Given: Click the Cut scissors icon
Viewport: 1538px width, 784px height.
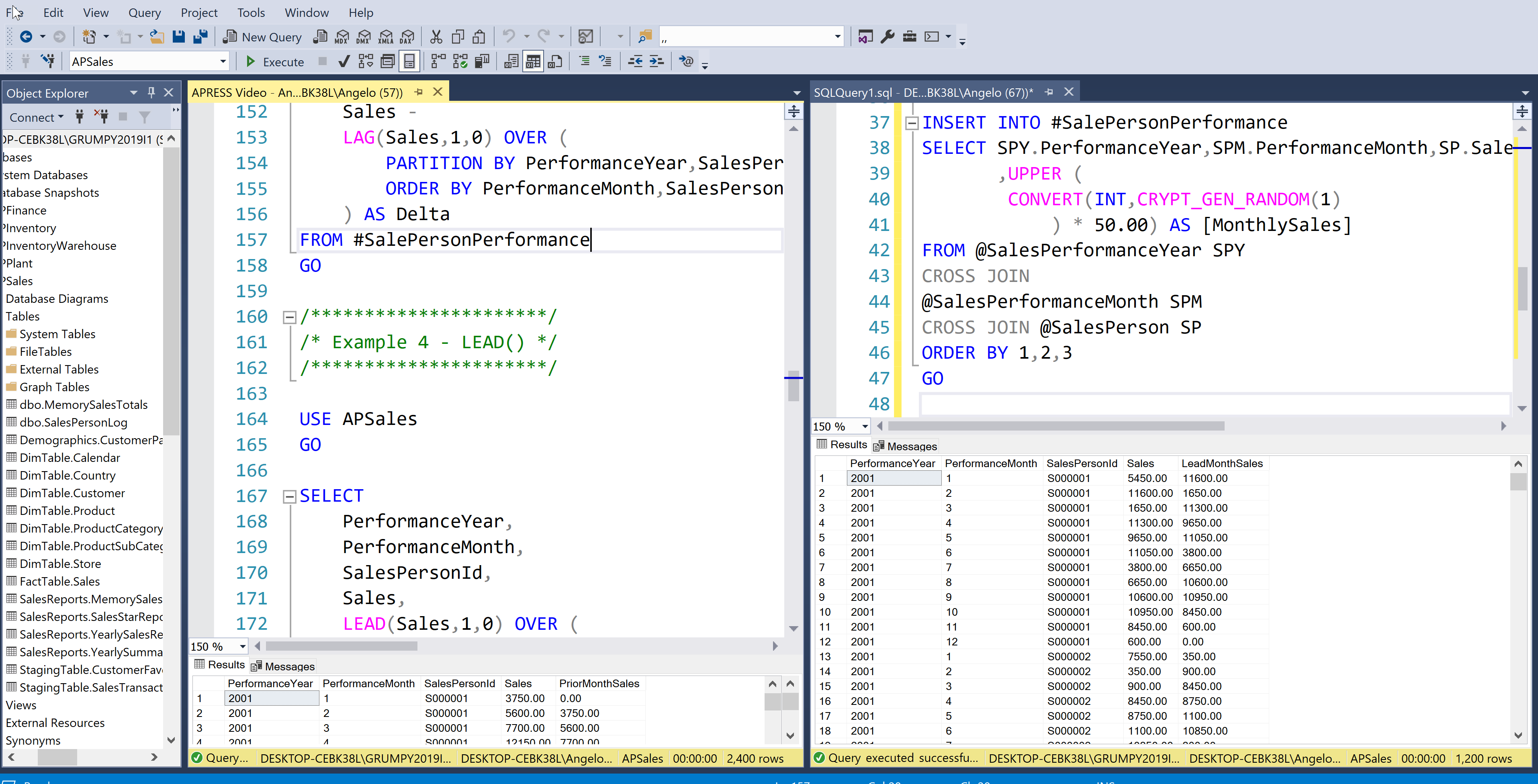Looking at the screenshot, I should [436, 37].
